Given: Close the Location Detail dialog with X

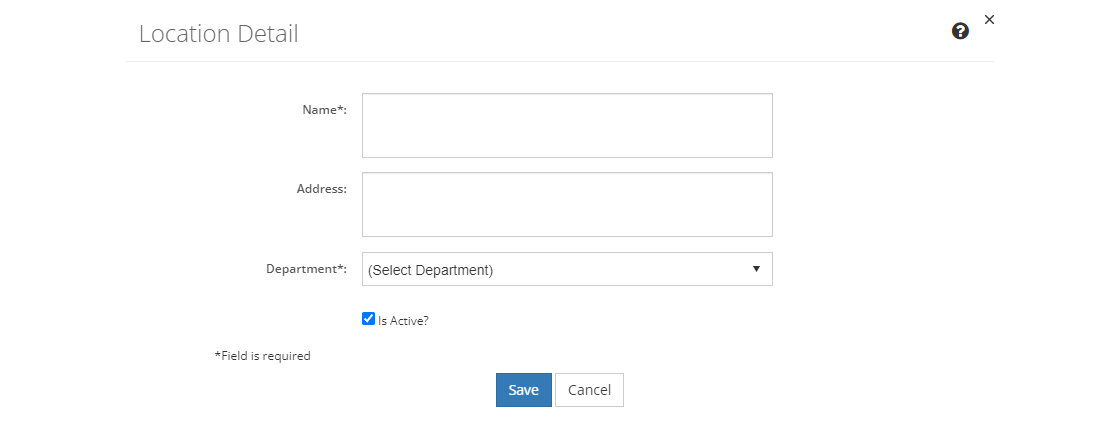Looking at the screenshot, I should [989, 20].
